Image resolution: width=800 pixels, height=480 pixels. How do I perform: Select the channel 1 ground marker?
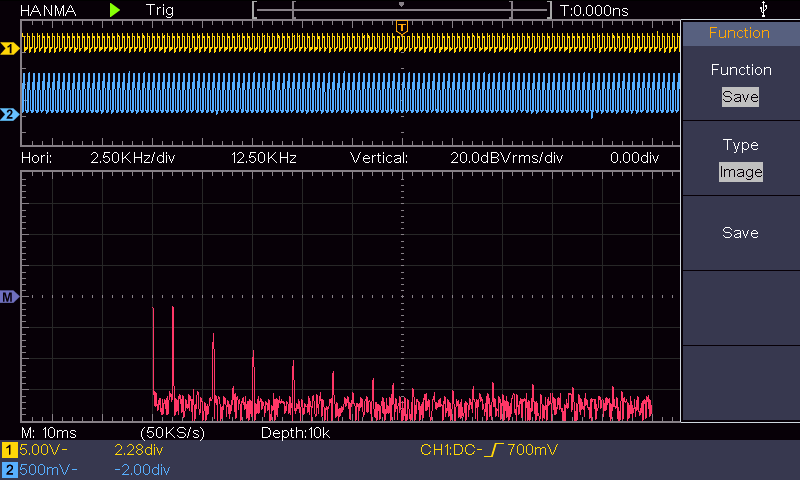click(x=10, y=48)
